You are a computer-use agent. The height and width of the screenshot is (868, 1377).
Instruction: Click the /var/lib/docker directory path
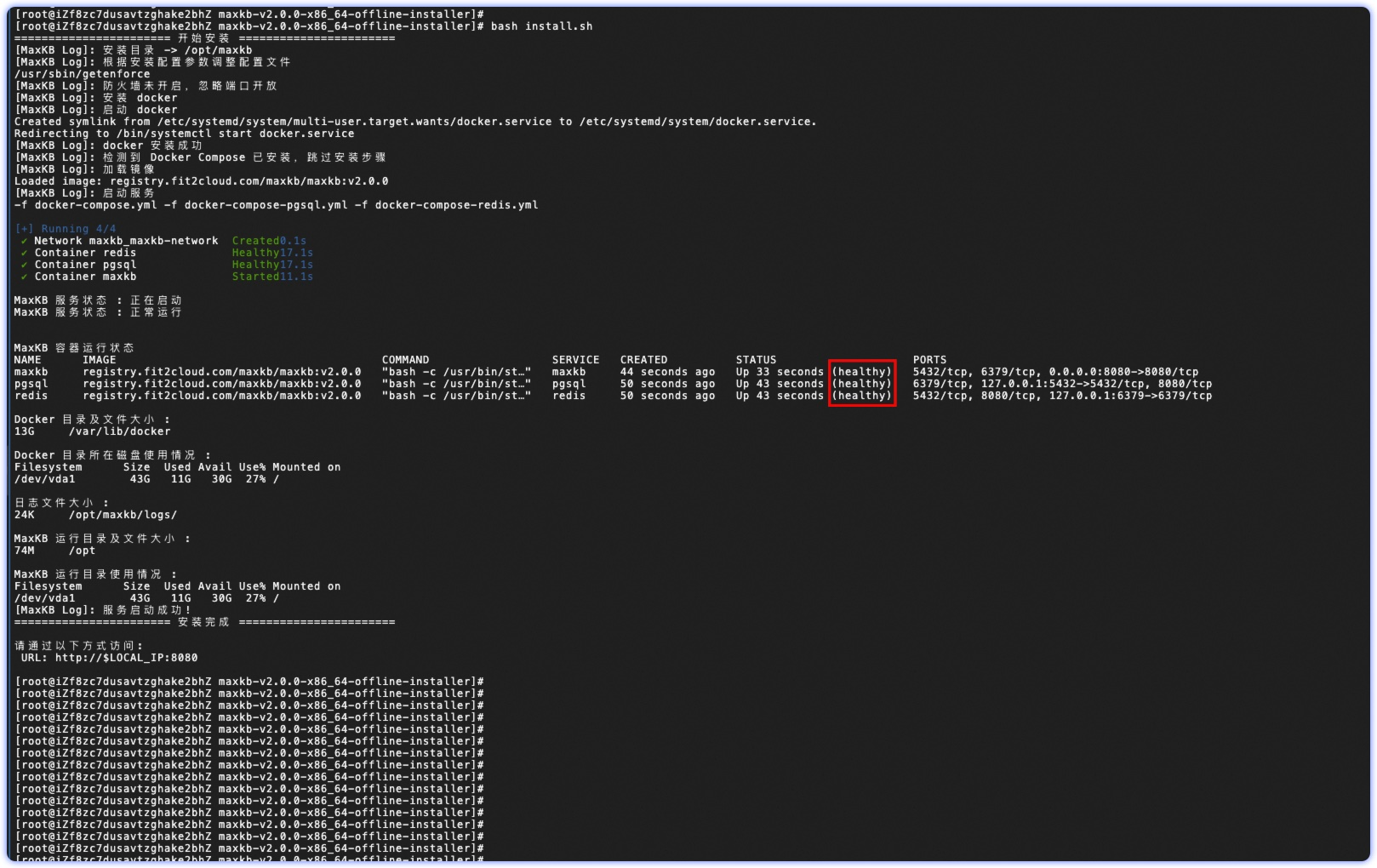119,431
